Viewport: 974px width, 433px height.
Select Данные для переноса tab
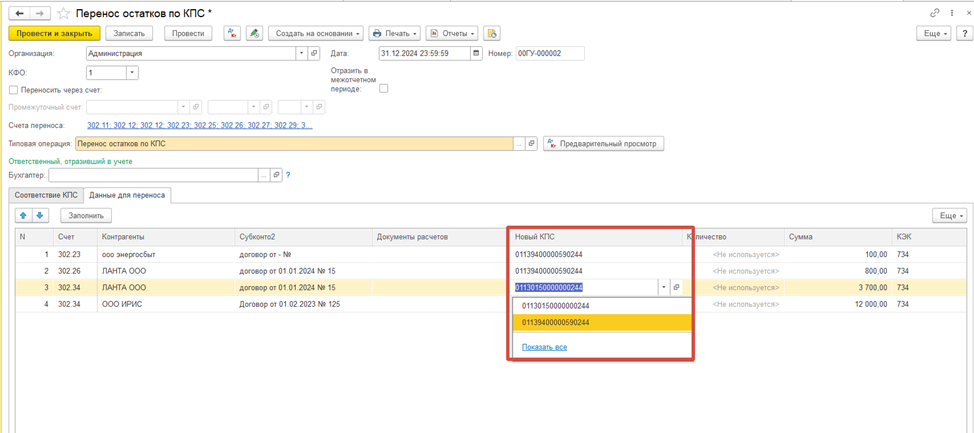[127, 195]
